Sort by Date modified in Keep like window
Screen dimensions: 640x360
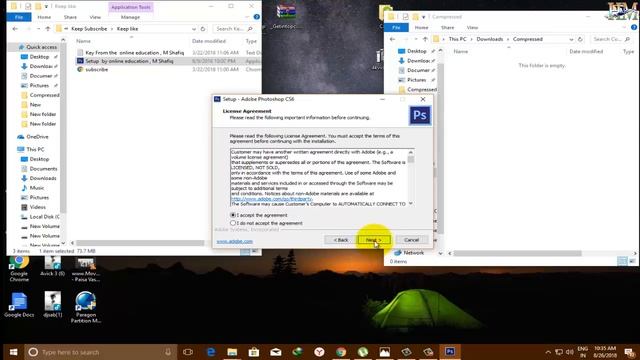(x=209, y=41)
